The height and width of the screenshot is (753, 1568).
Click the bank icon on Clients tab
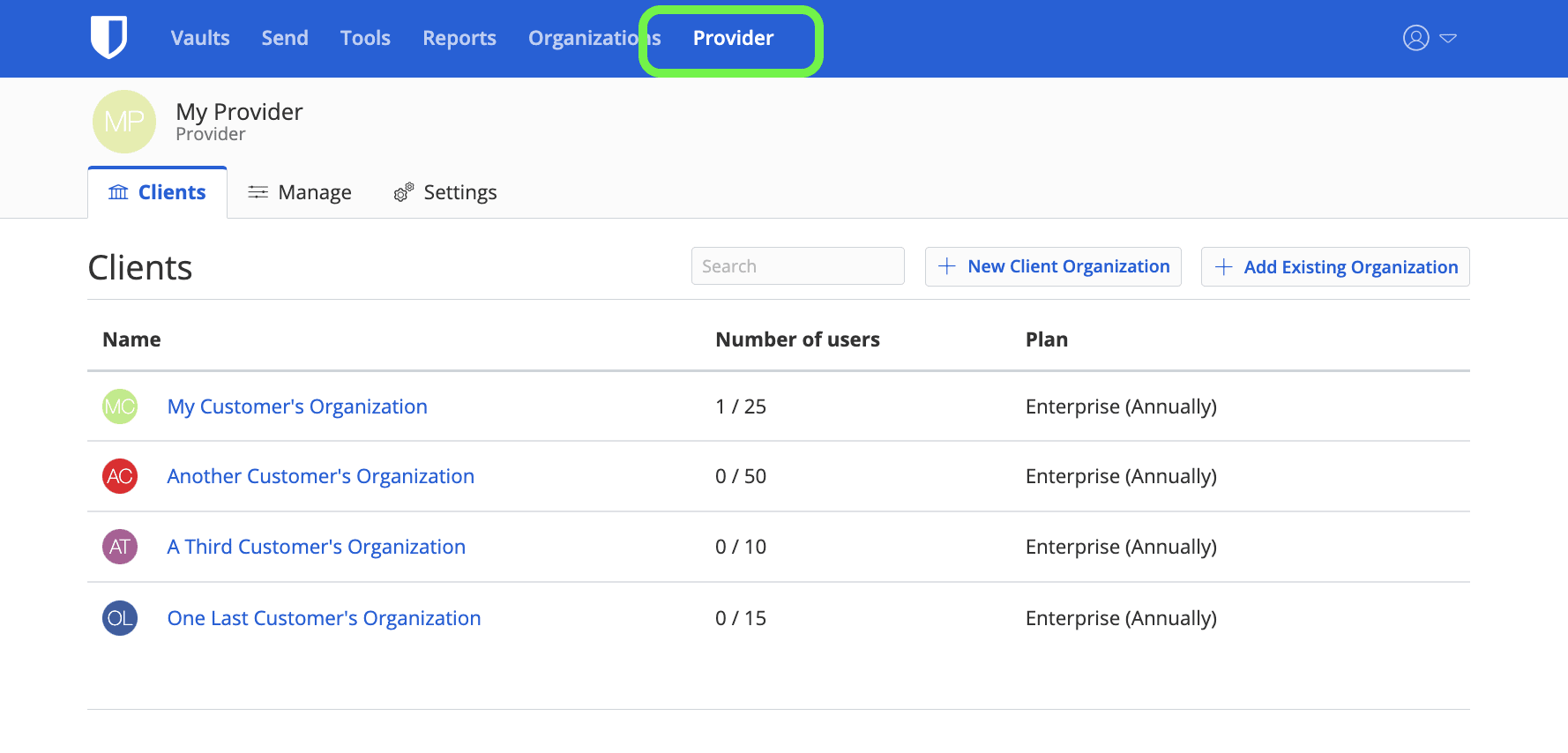click(118, 192)
